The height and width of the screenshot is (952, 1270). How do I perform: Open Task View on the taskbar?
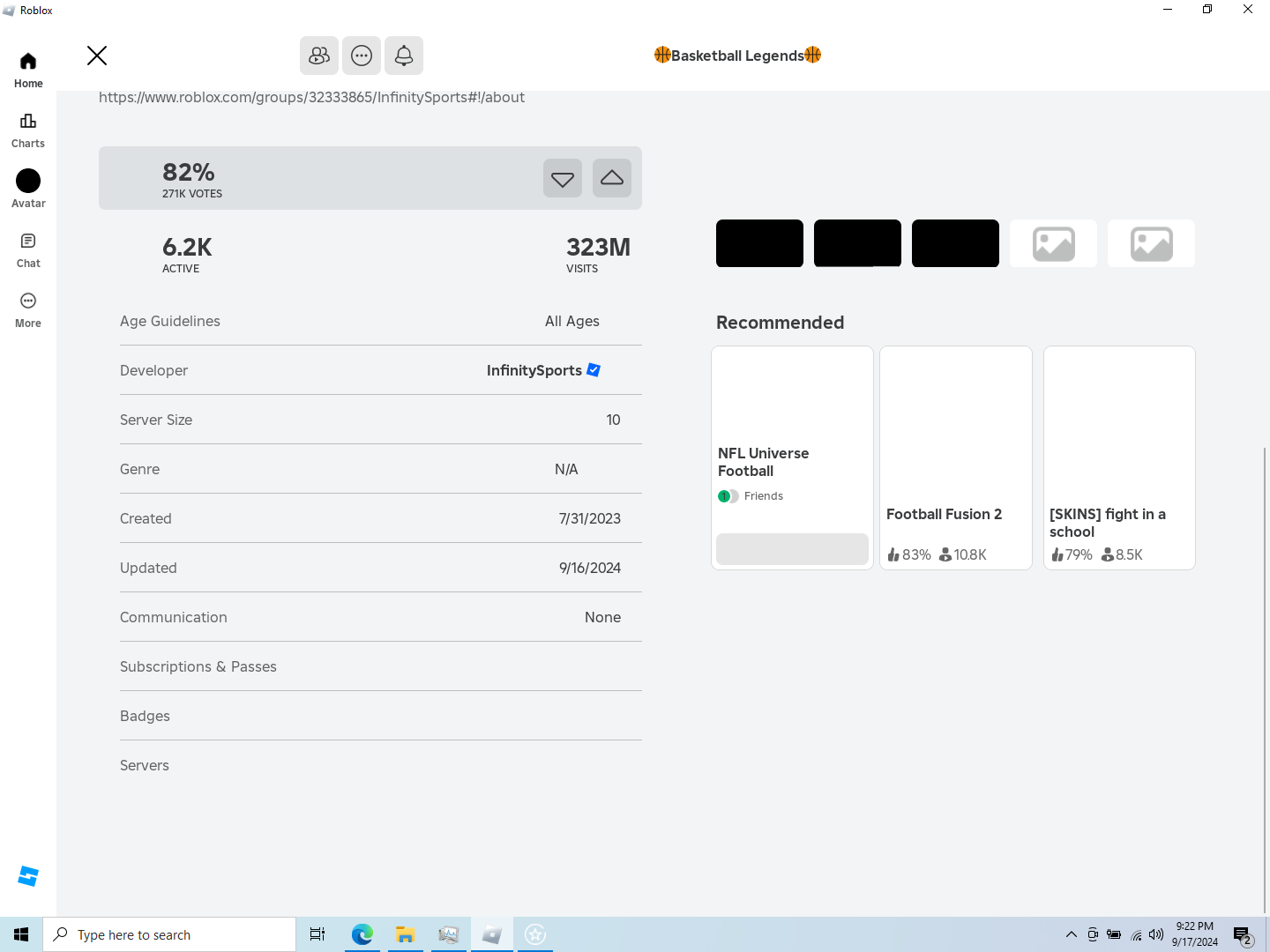point(317,934)
